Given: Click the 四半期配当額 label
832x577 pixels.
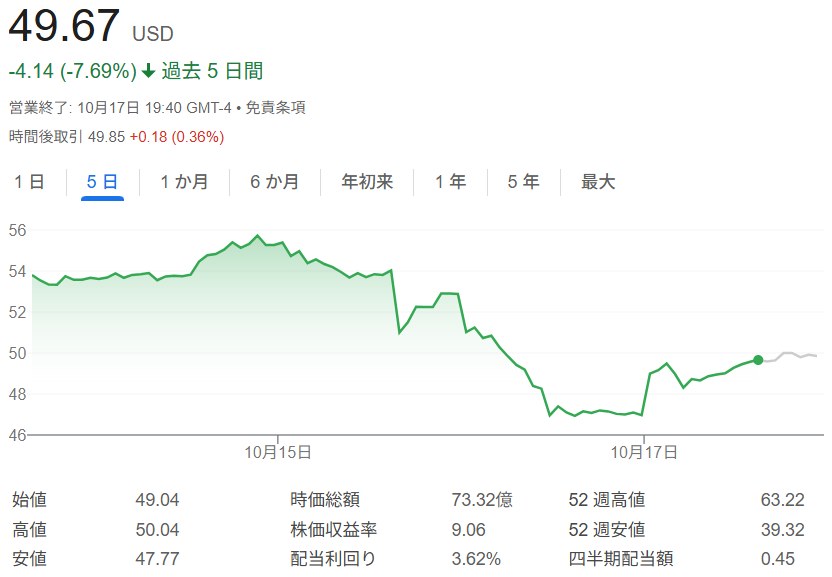Looking at the screenshot, I should [x=620, y=559].
